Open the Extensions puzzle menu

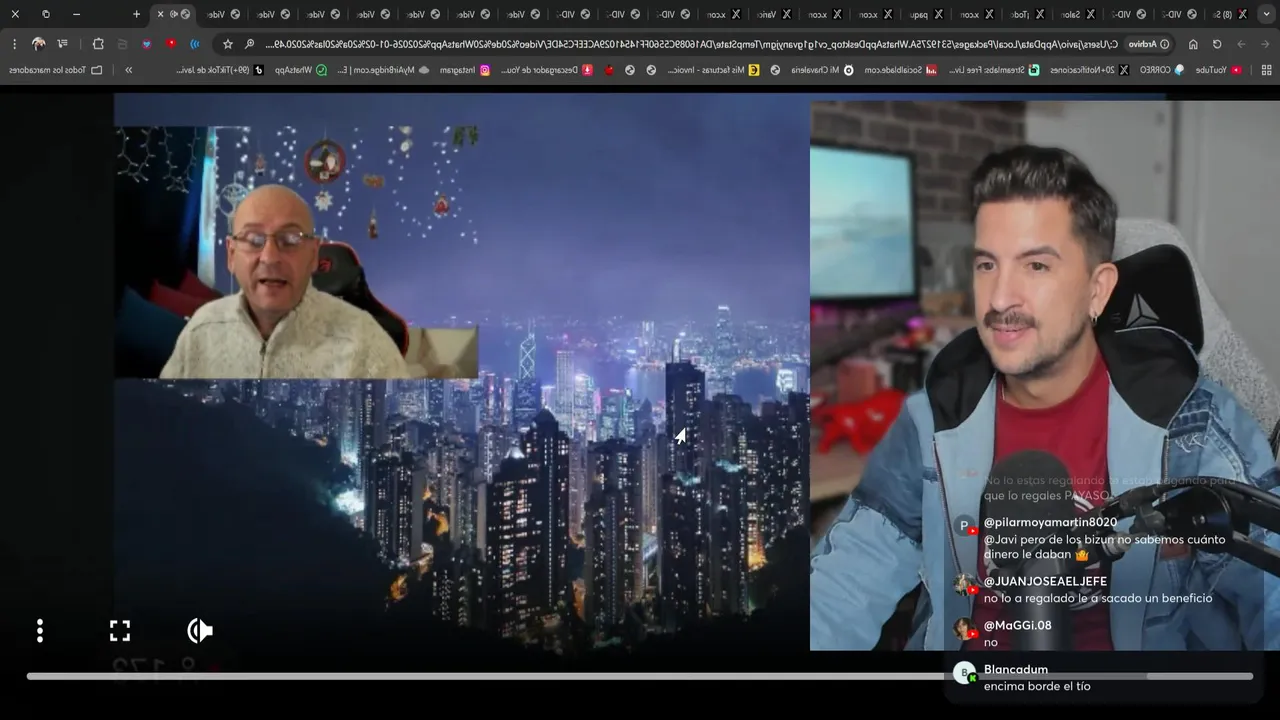[x=98, y=44]
